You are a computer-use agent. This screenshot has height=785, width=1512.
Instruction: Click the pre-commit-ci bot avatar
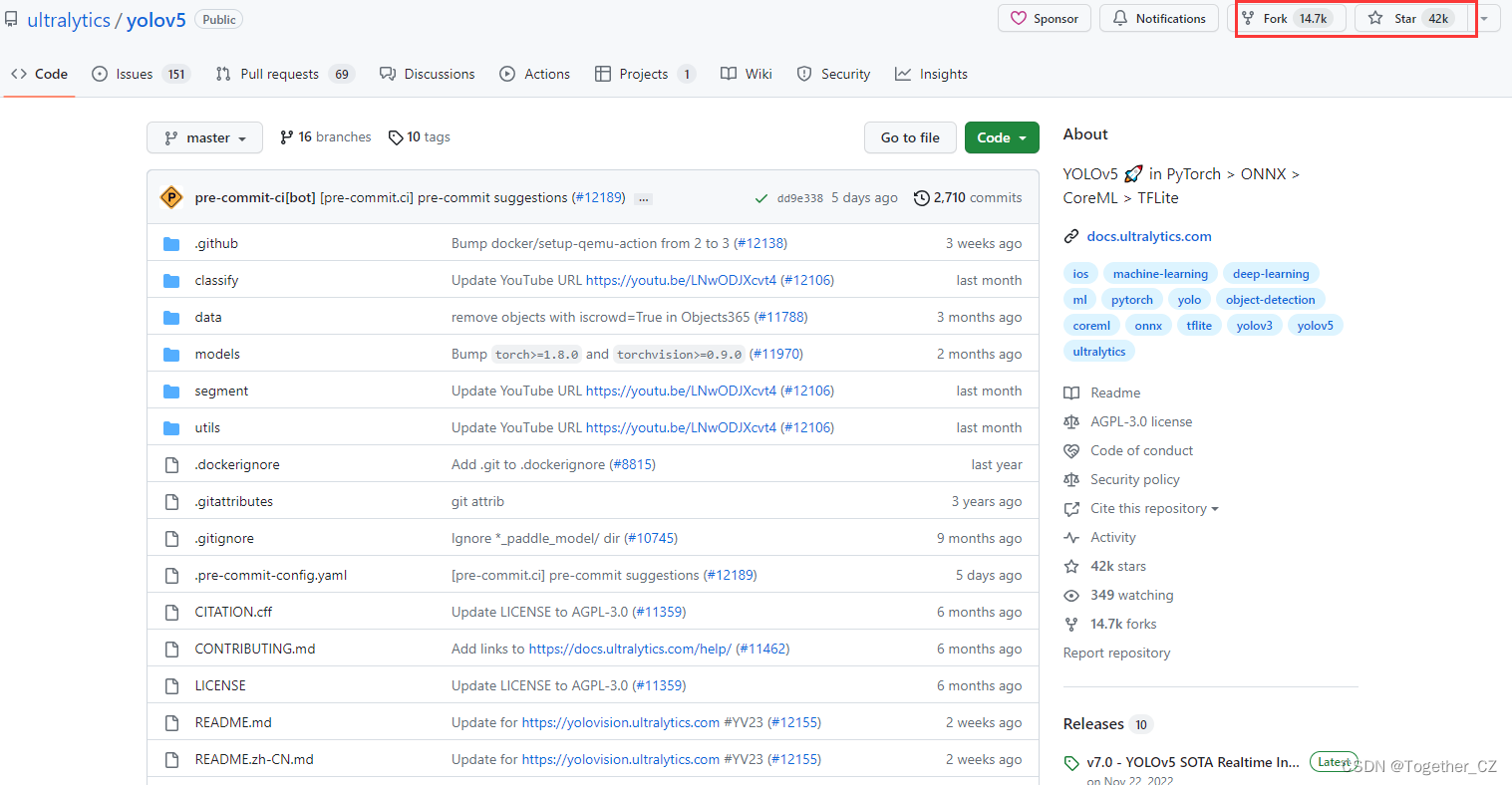click(171, 197)
